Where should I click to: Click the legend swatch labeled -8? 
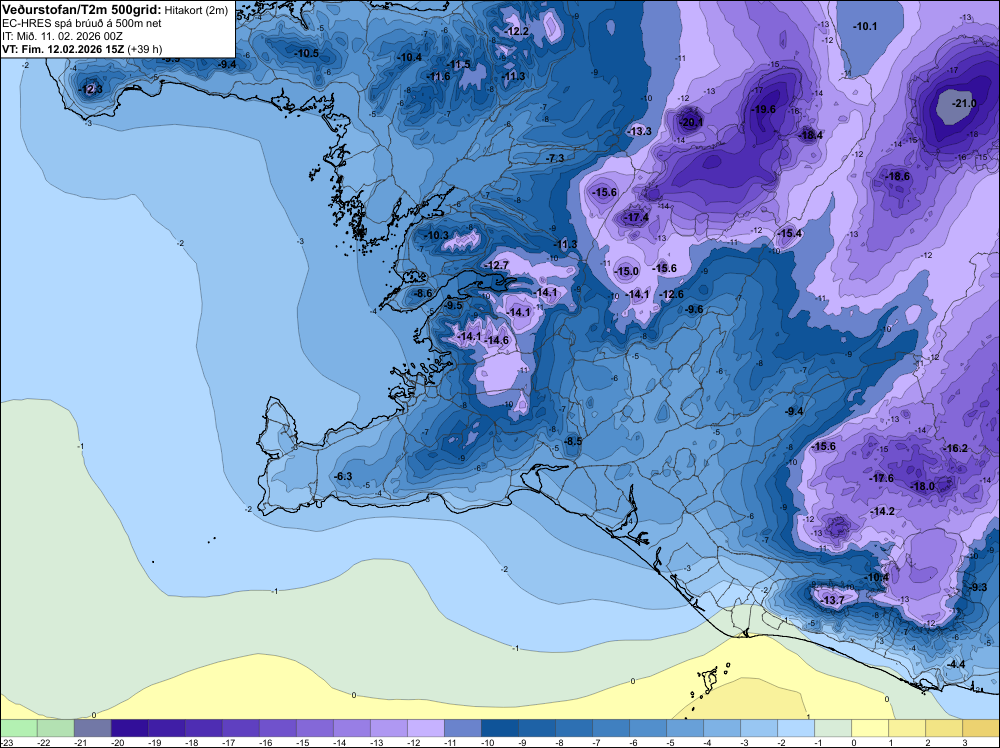coord(573,728)
